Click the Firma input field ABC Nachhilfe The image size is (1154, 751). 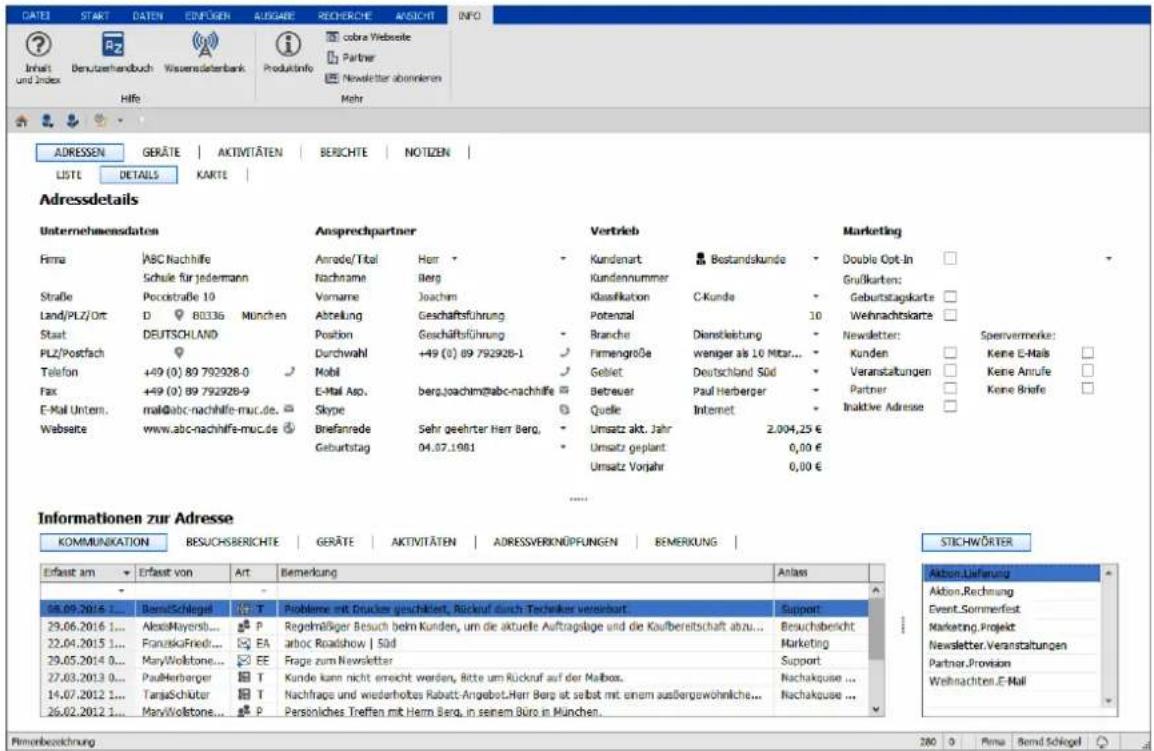[x=213, y=259]
